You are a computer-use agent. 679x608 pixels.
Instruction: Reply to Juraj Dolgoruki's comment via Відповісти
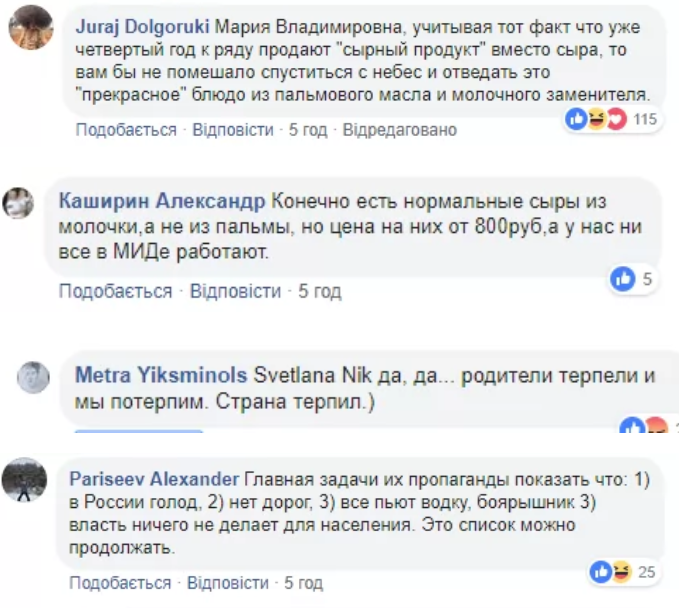point(232,130)
